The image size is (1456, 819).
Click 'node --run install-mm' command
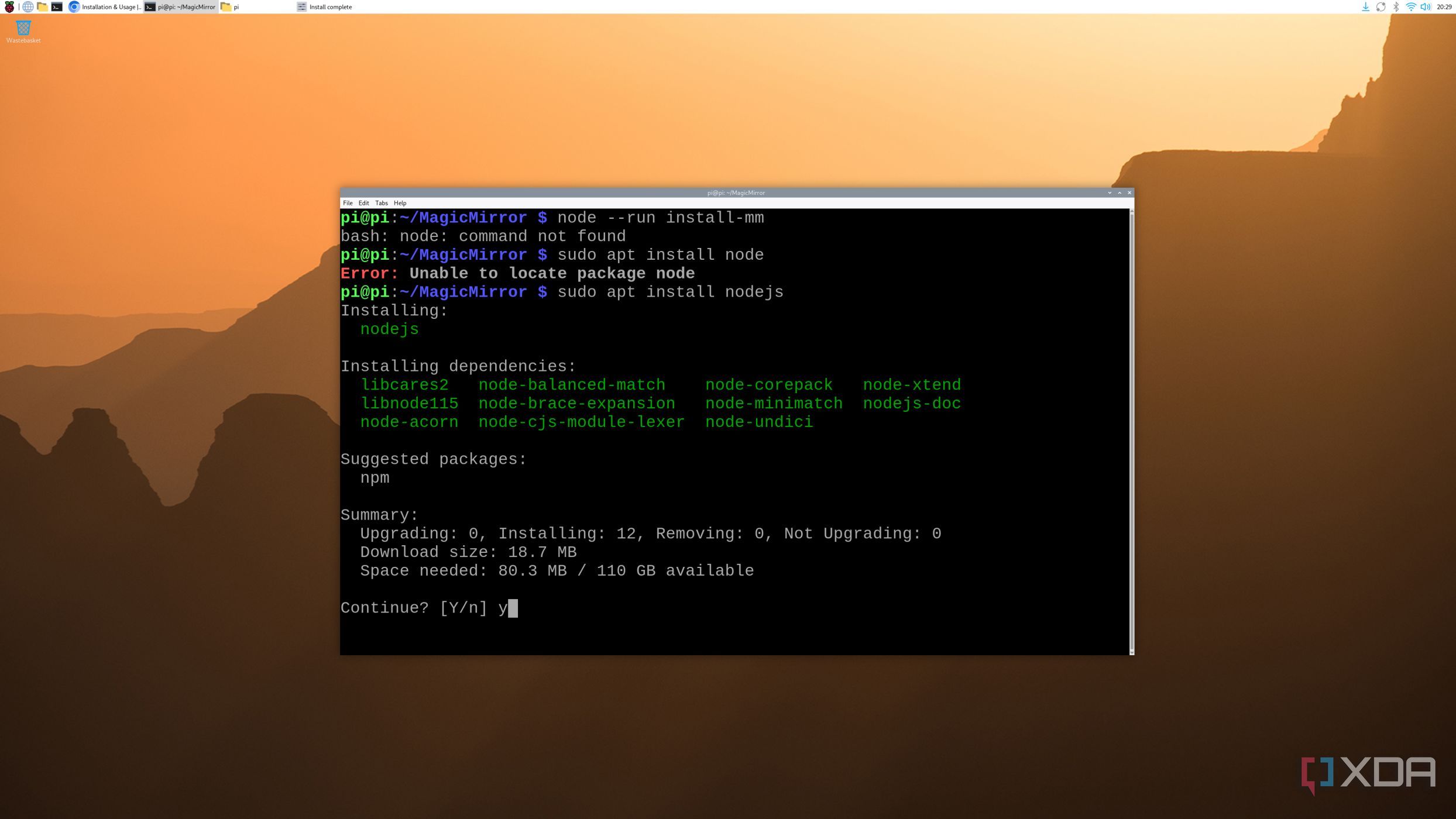tap(661, 218)
